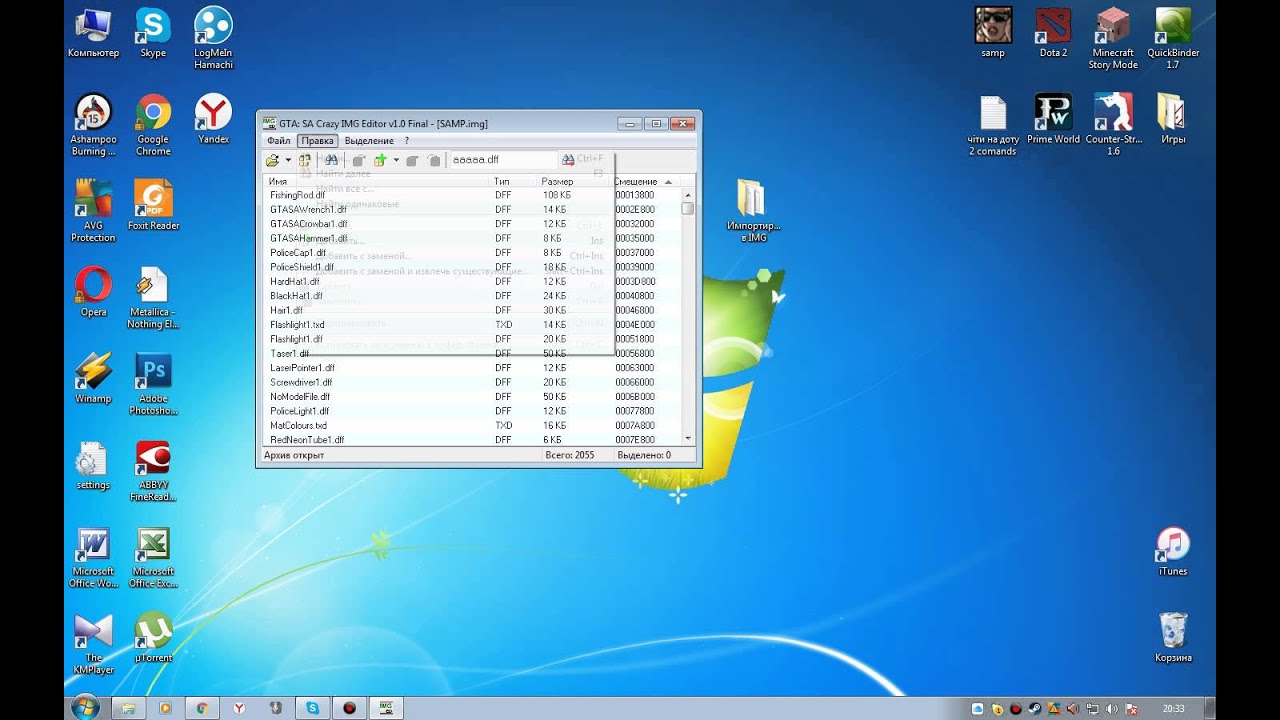The image size is (1280, 720).
Task: Click the Opera desktop icon
Action: pyautogui.click(x=93, y=292)
